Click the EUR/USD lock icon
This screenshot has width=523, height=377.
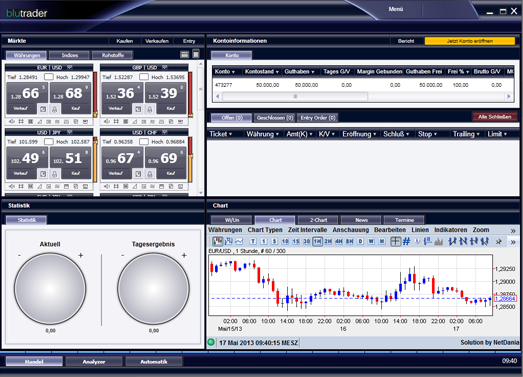pos(55,109)
